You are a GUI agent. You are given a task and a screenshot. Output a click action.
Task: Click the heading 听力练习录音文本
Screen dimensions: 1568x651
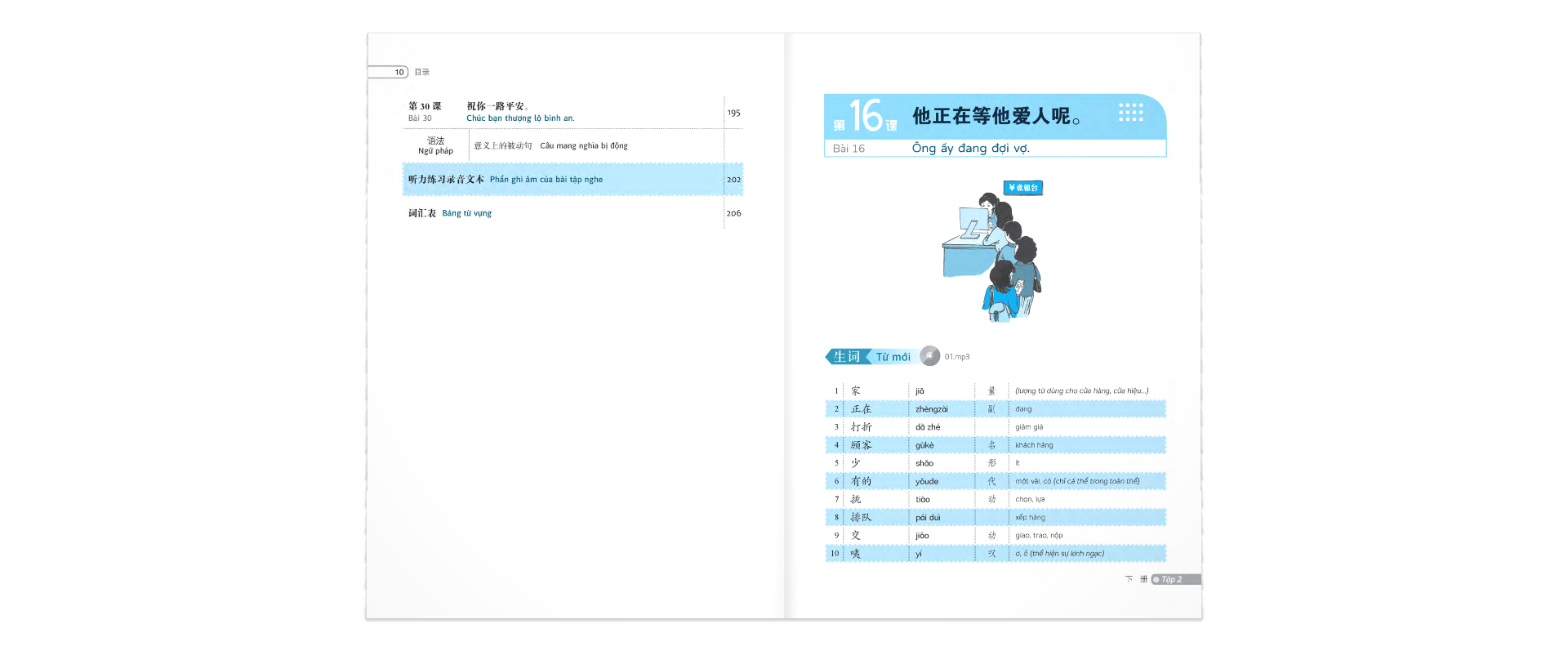[x=446, y=180]
